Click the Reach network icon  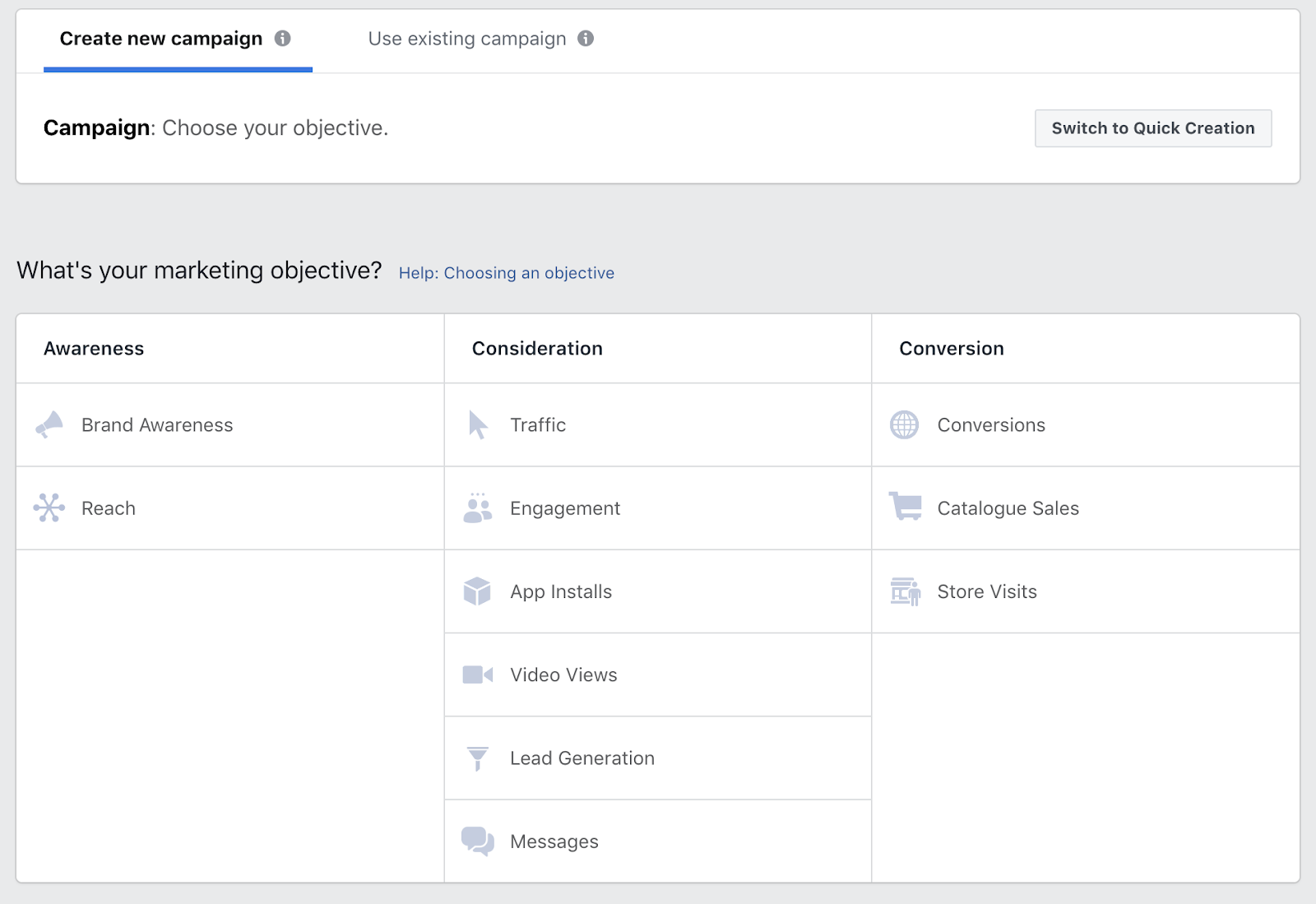(x=49, y=508)
